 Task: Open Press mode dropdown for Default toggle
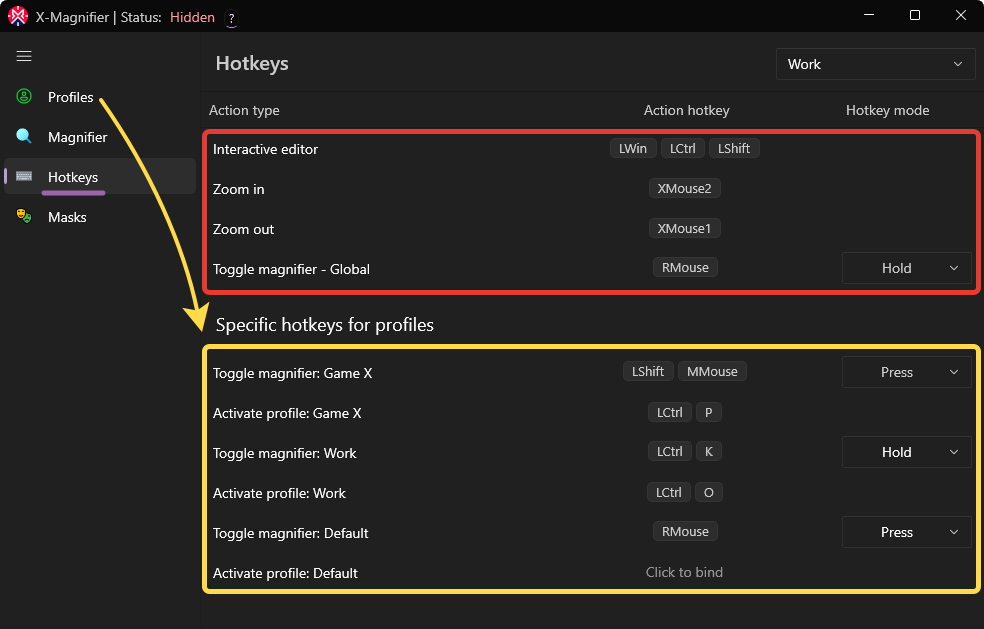906,532
